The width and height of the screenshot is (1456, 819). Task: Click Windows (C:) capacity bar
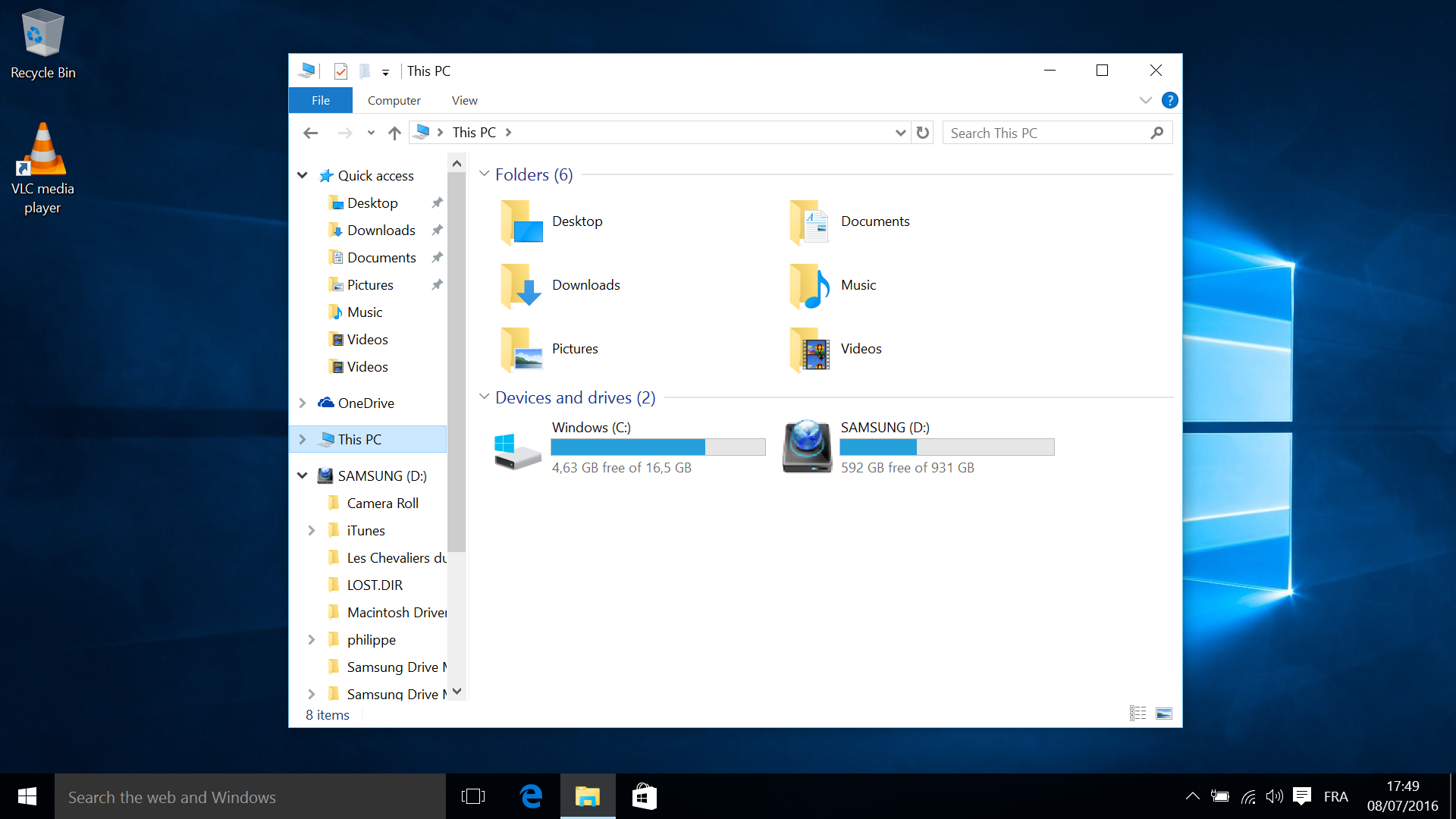[x=658, y=447]
